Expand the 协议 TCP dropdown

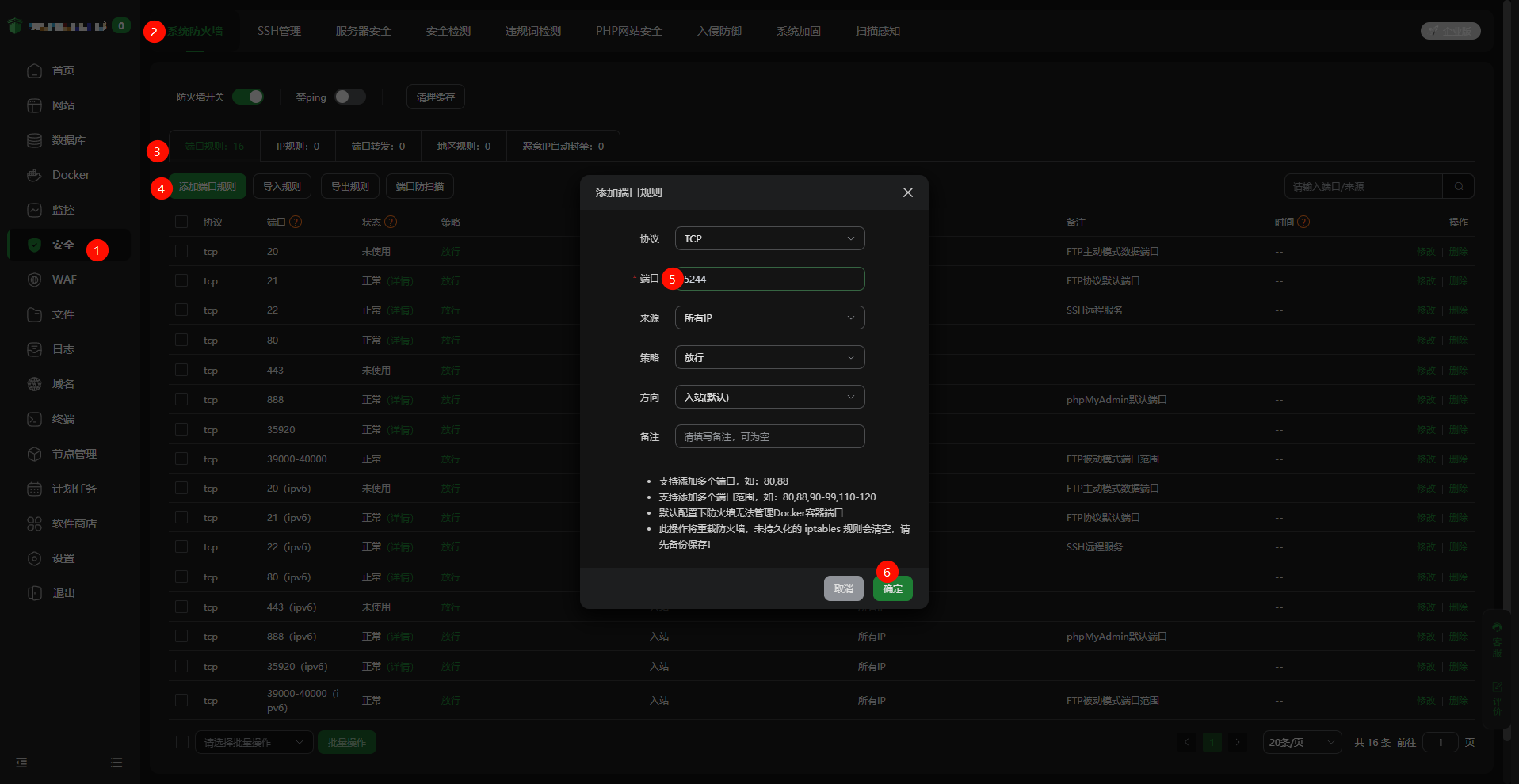point(769,238)
